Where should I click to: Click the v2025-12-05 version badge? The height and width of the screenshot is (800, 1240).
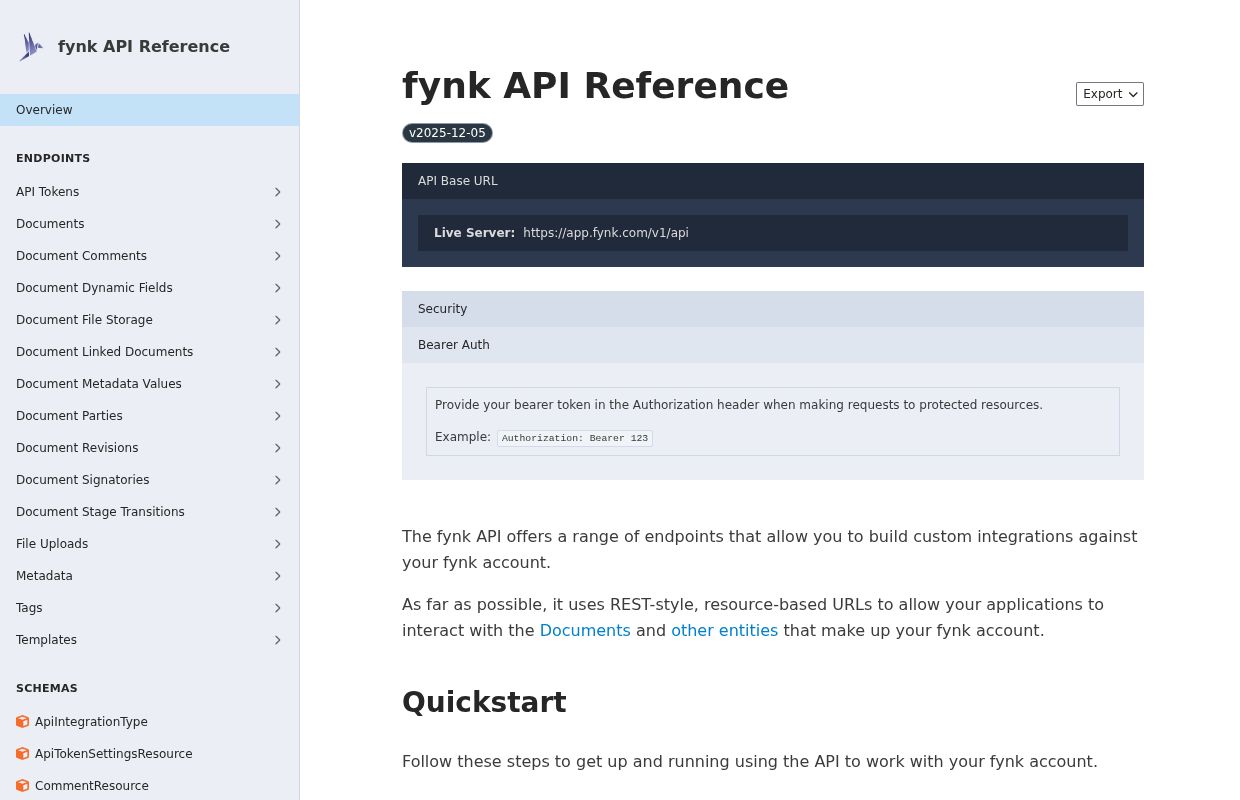(447, 132)
